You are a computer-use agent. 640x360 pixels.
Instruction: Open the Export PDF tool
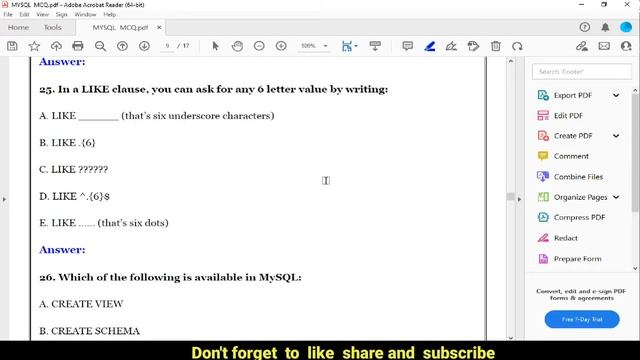(572, 95)
